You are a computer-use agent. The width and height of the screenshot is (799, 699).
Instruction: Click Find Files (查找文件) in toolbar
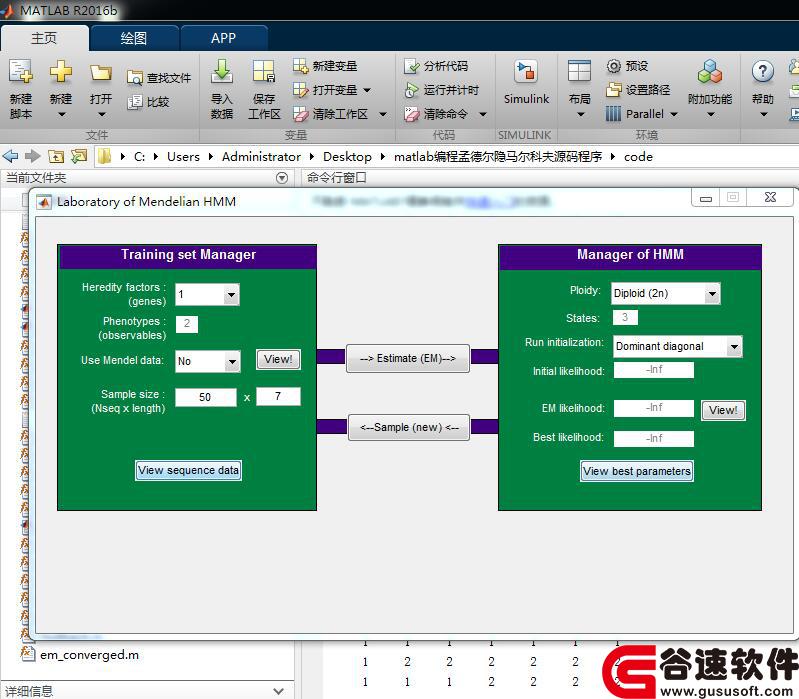pos(159,78)
